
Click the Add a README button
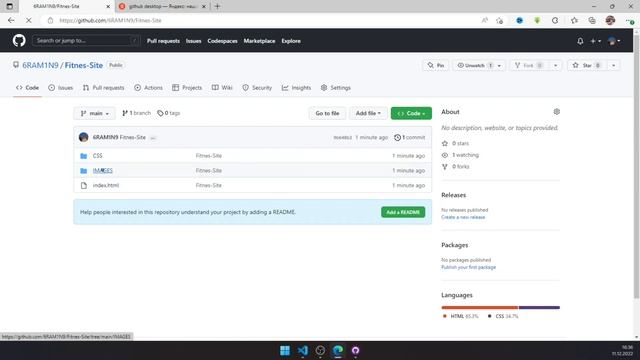click(403, 212)
